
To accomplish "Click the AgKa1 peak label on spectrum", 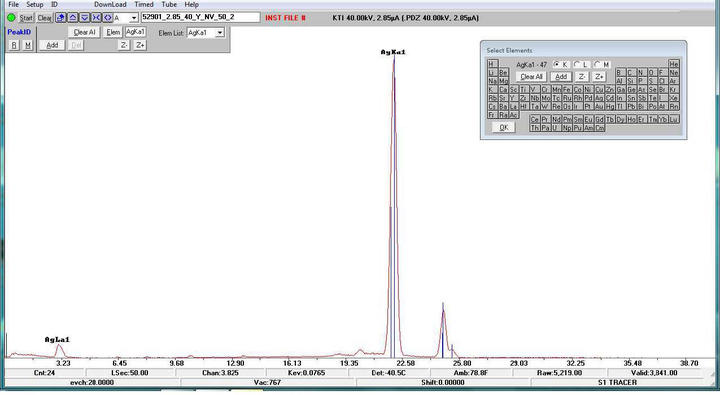I will 393,52.
